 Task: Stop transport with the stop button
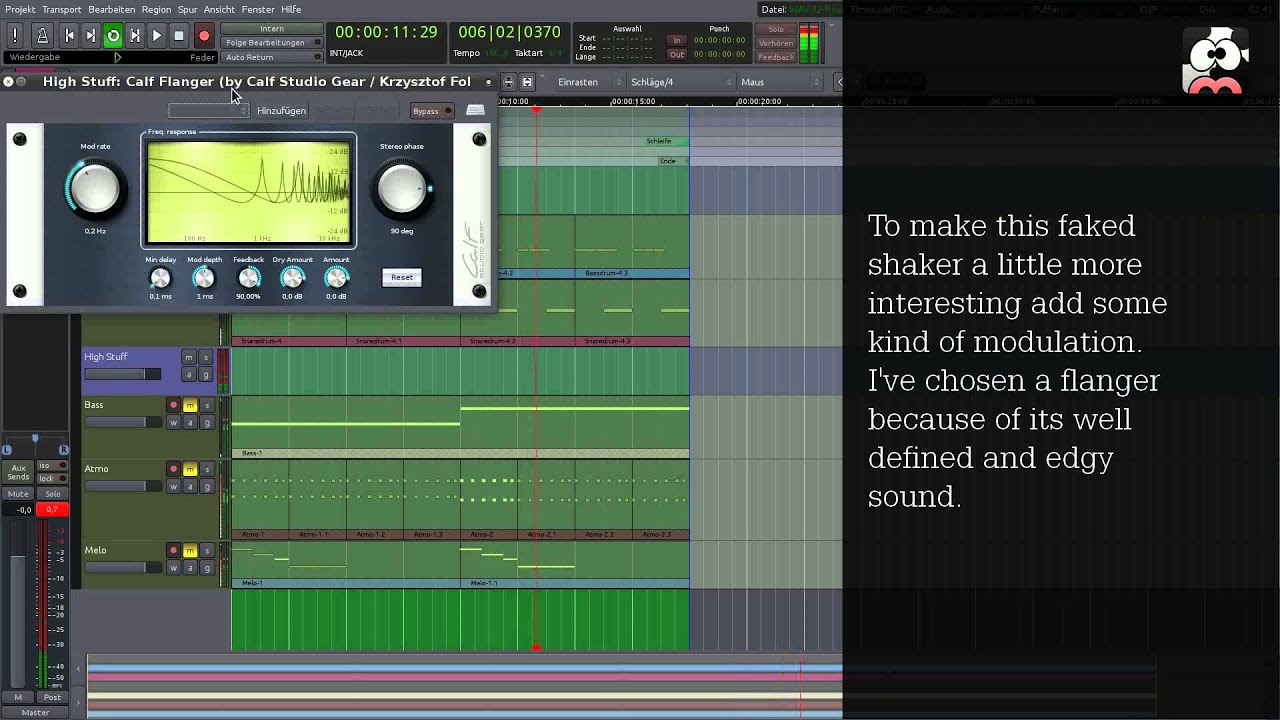(x=179, y=36)
